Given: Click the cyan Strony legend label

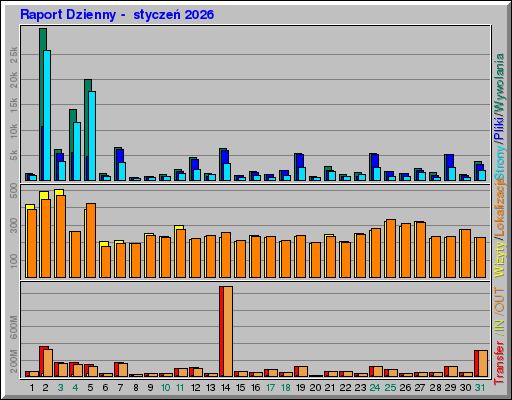Looking at the screenshot, I should tap(500, 163).
